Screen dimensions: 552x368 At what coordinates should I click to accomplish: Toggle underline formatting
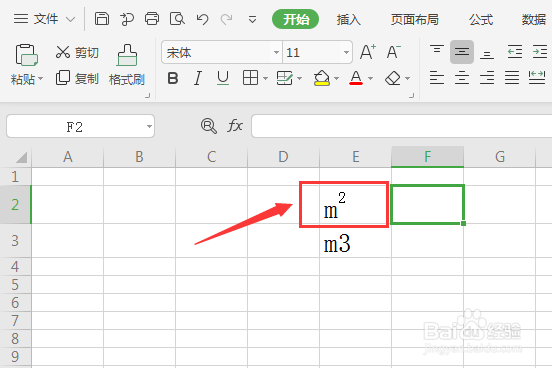tap(223, 78)
